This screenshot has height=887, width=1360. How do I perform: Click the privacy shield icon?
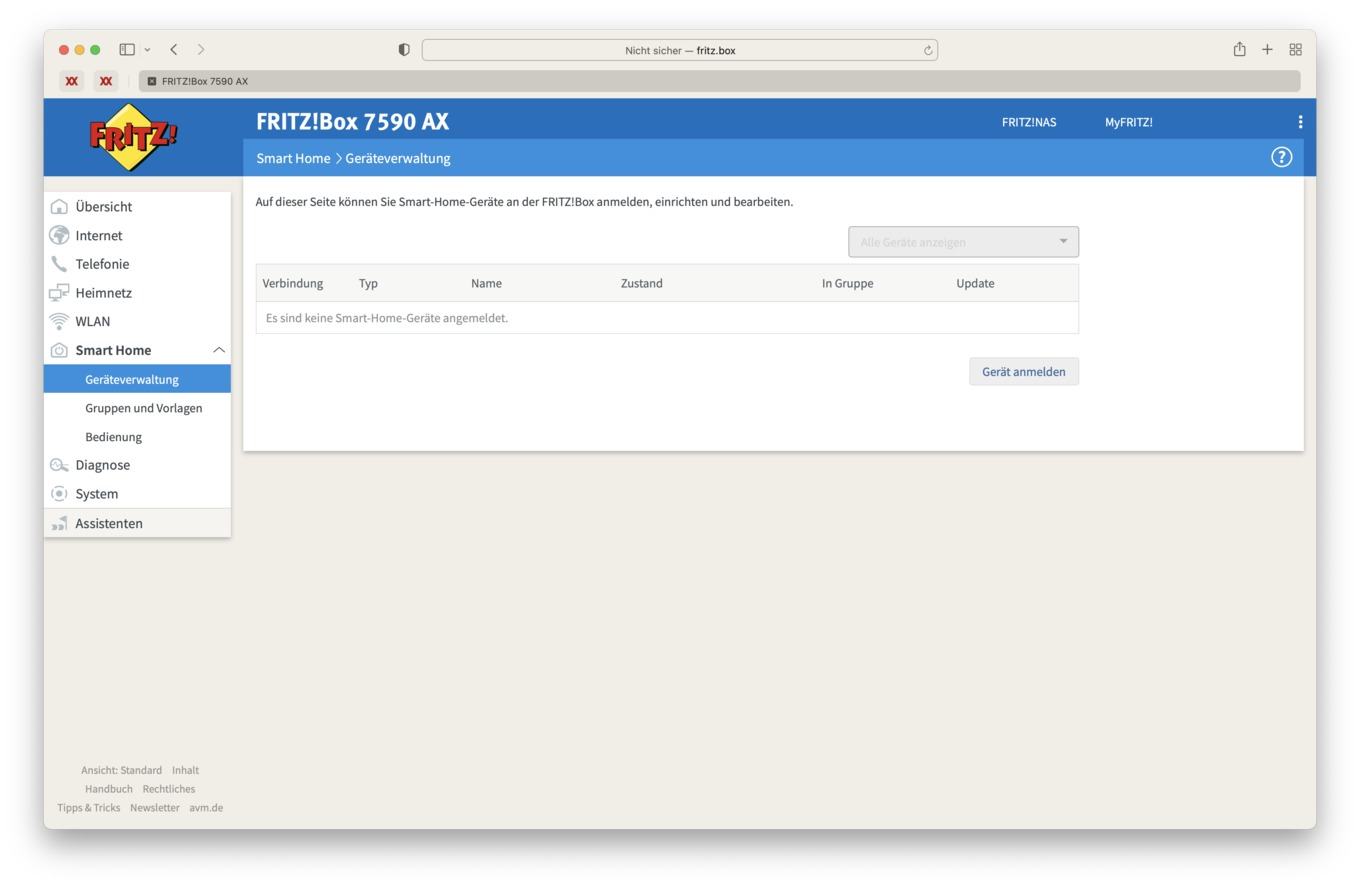[x=404, y=50]
